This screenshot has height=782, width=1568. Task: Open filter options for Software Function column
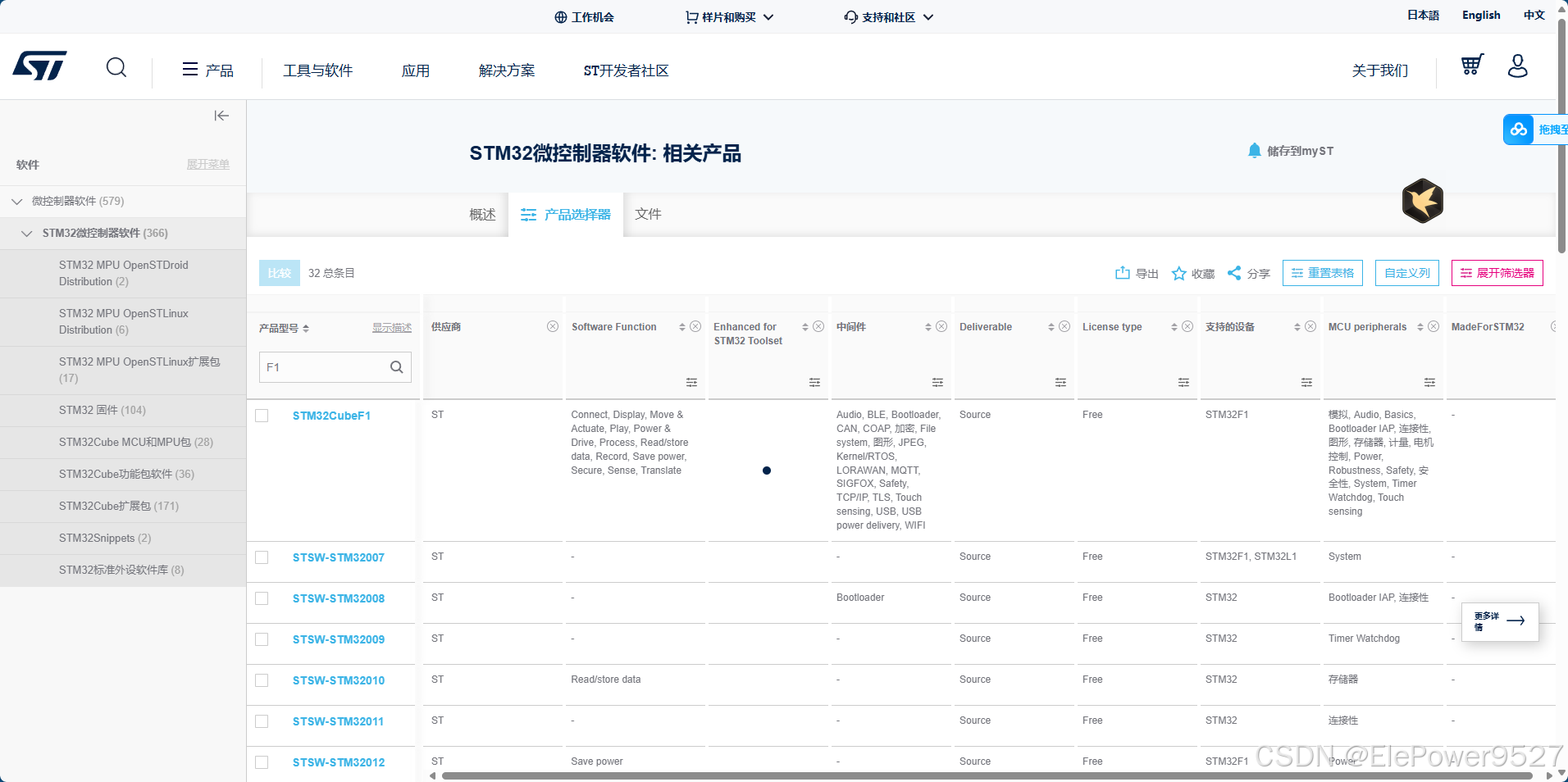point(691,383)
